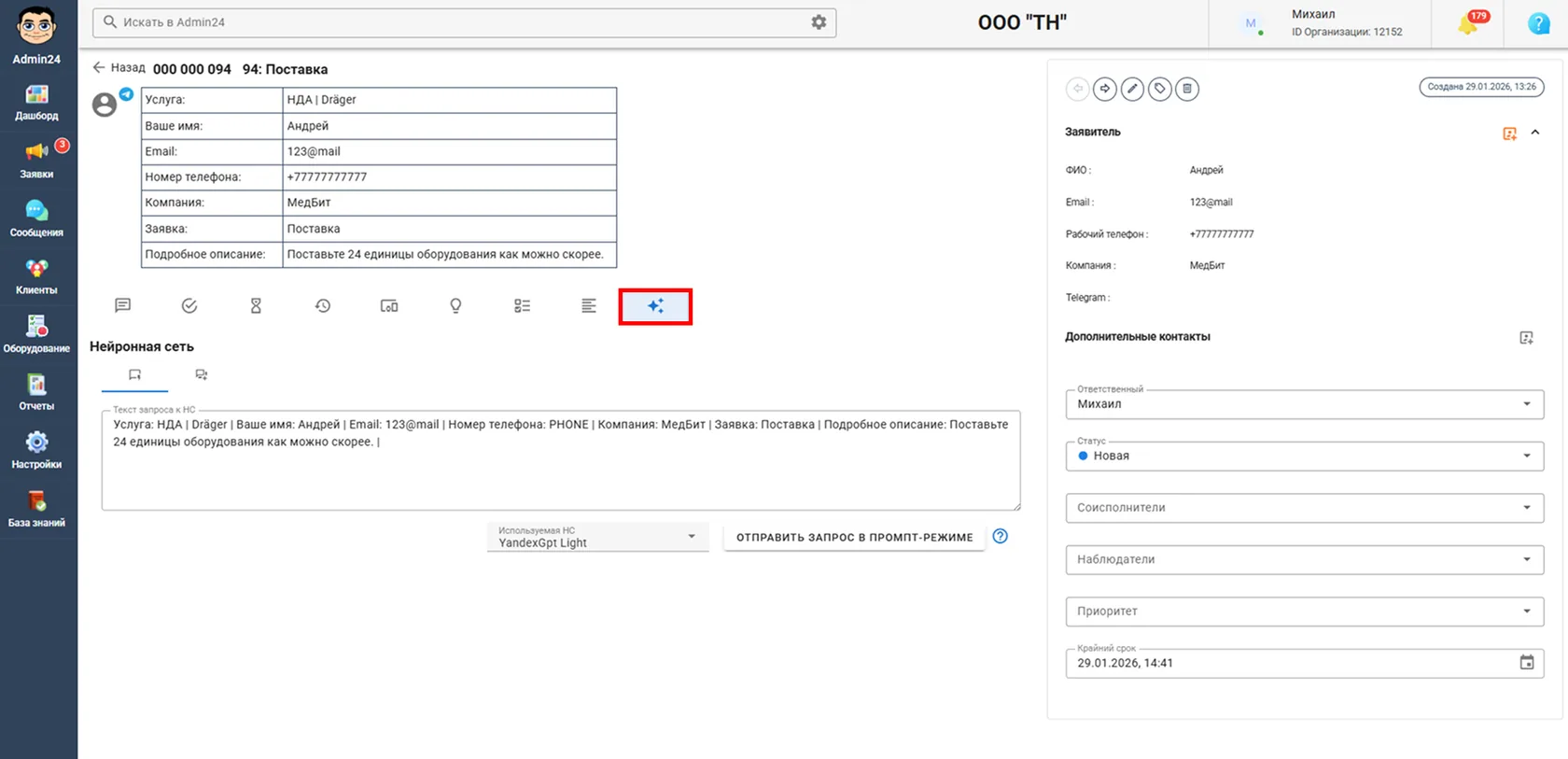
Task: Switch to second neural network subtab
Action: [x=202, y=374]
